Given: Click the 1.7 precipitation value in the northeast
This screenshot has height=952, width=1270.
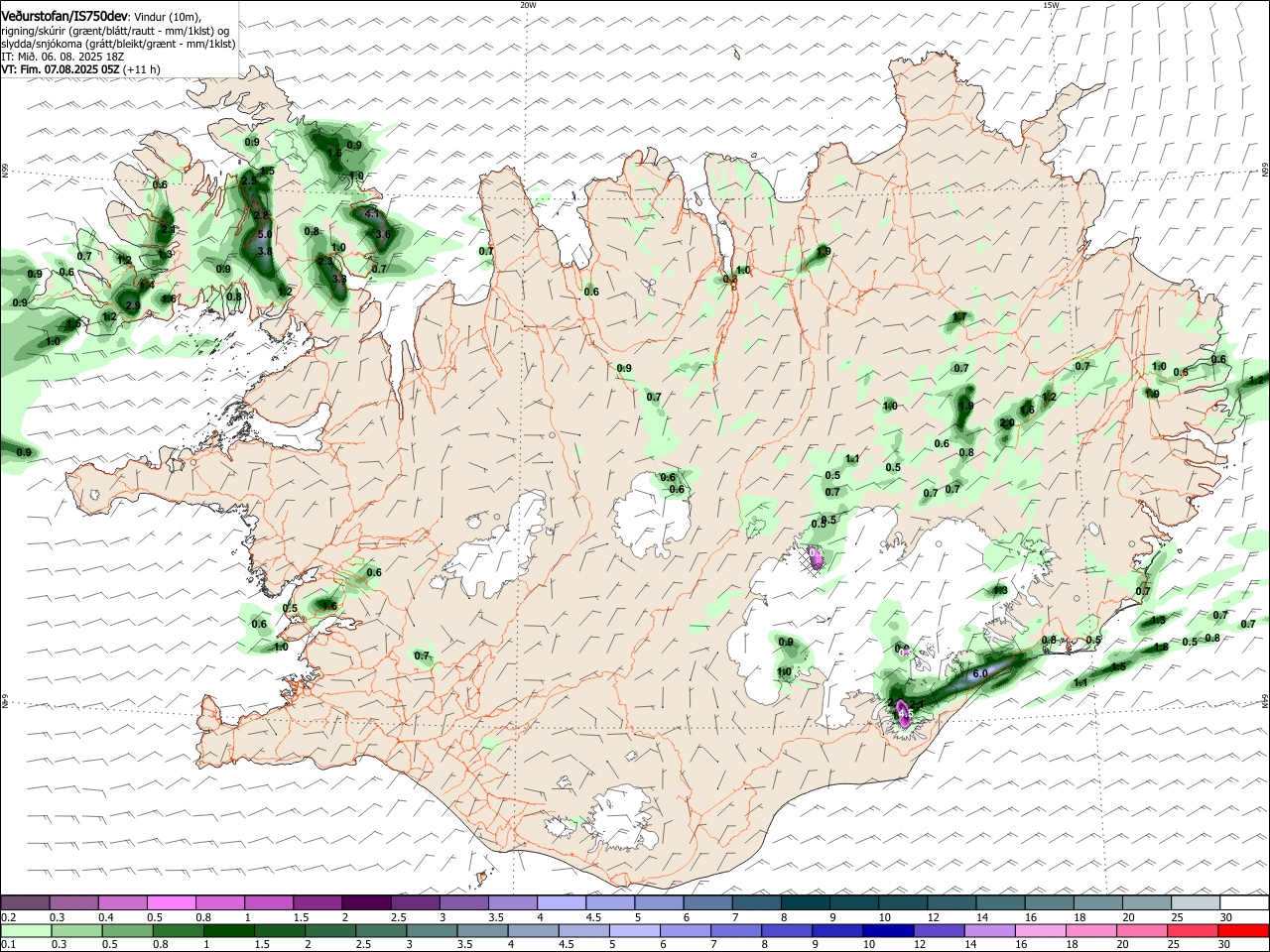Looking at the screenshot, I should (x=959, y=317).
